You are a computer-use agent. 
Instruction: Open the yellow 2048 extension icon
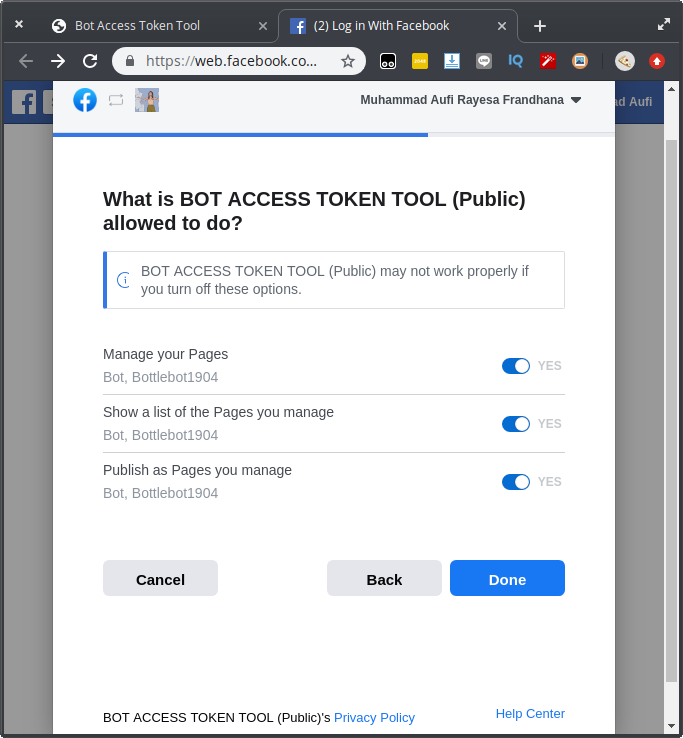(420, 61)
